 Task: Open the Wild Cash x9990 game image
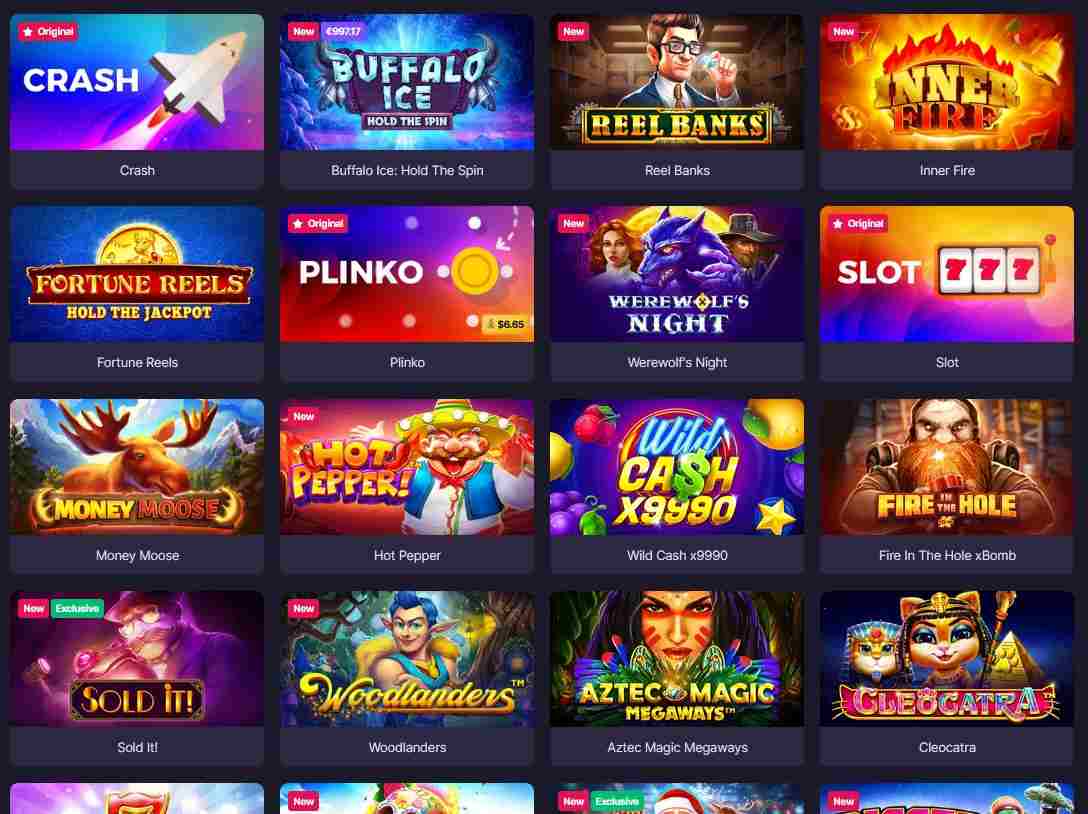pos(677,466)
